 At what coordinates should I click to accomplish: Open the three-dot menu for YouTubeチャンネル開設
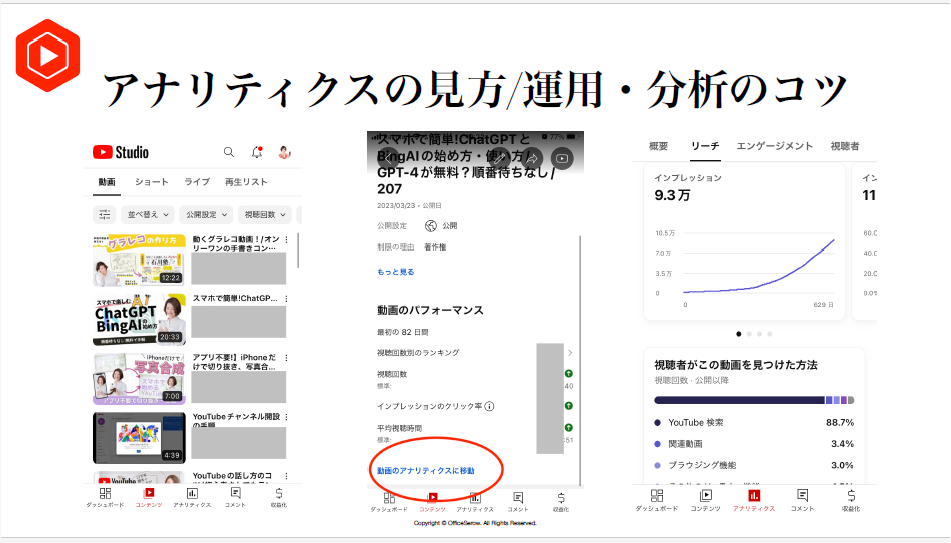coord(286,417)
